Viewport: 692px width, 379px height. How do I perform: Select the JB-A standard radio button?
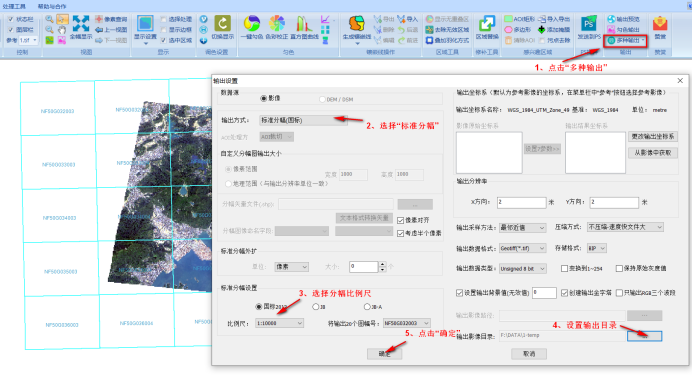pyautogui.click(x=367, y=307)
